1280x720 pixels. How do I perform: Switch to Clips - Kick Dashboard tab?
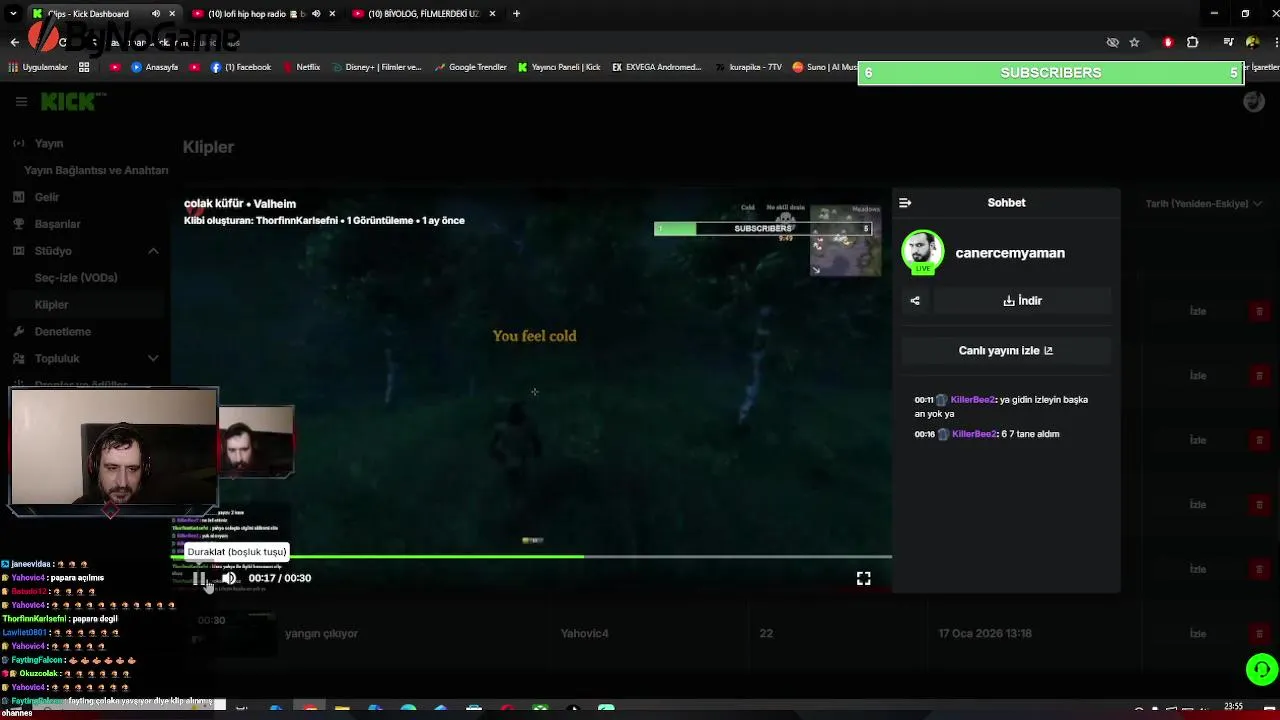[88, 14]
